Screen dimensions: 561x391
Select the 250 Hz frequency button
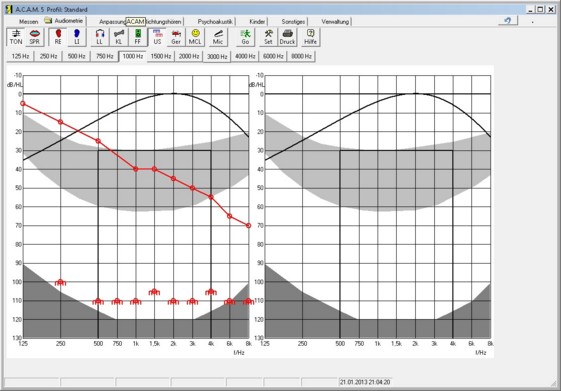click(48, 56)
